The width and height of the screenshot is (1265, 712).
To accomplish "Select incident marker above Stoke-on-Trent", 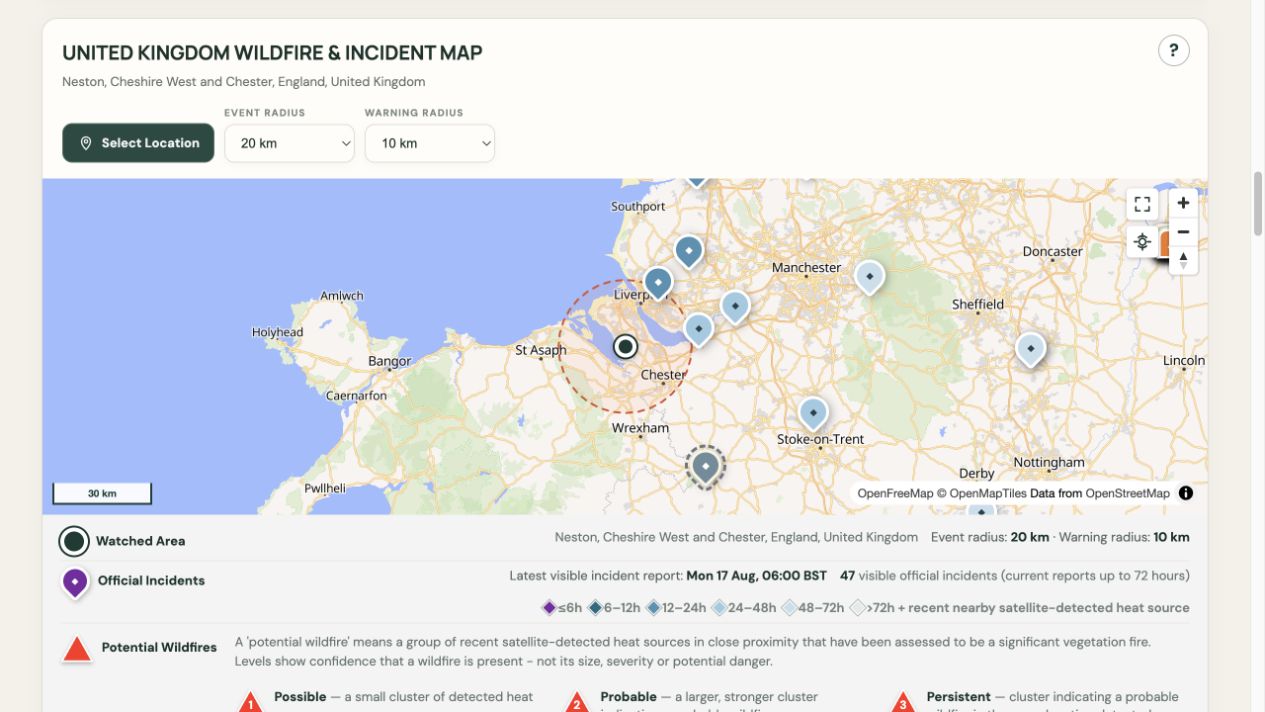I will [813, 414].
